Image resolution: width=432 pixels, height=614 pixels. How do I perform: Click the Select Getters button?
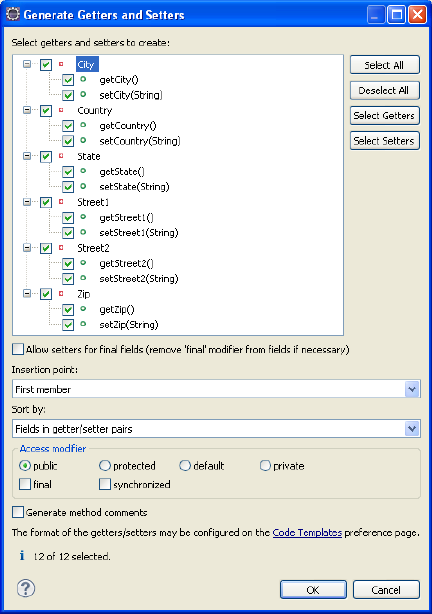point(385,116)
